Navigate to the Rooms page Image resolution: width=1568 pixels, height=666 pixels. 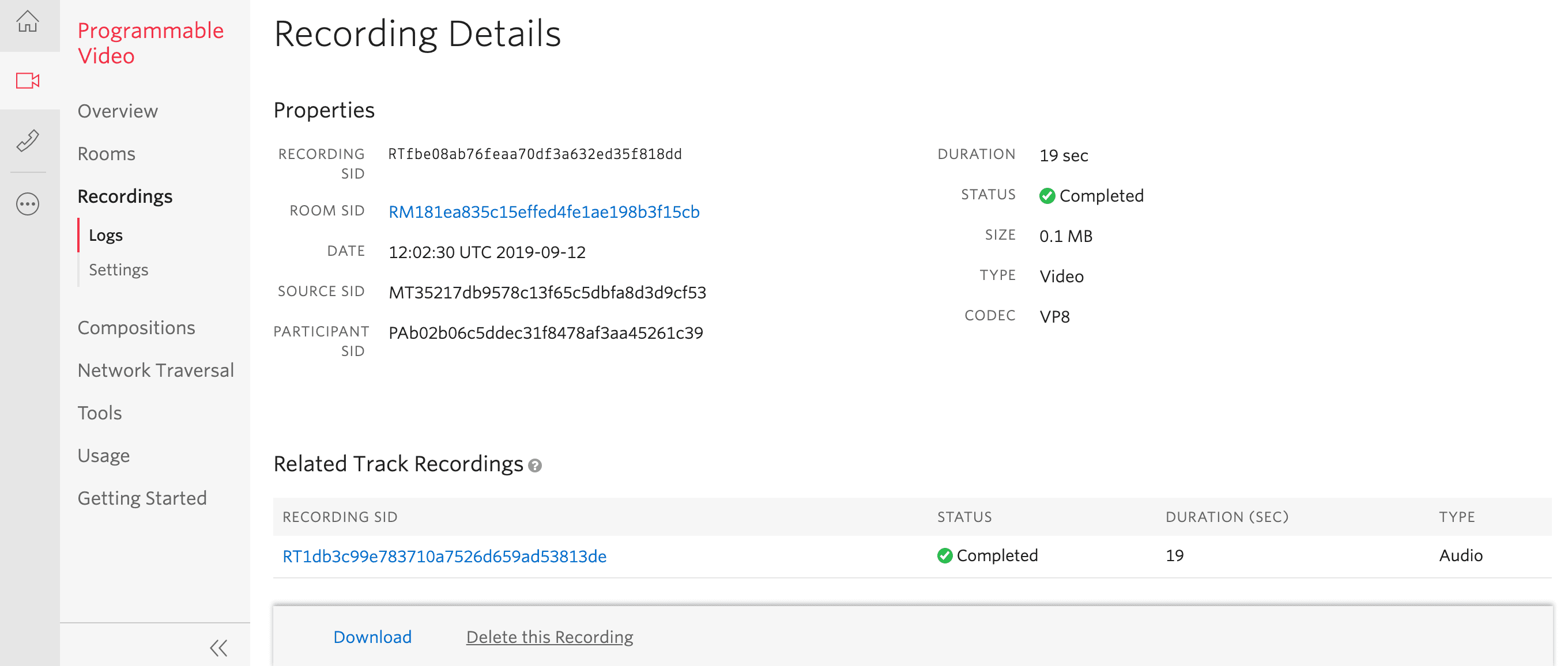click(x=106, y=153)
